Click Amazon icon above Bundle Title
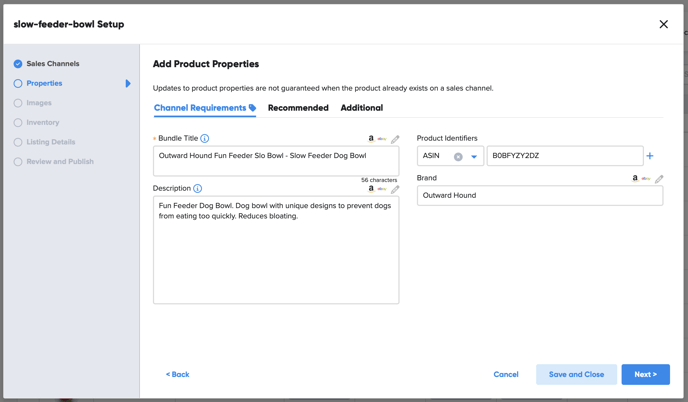The image size is (688, 402). 371,139
